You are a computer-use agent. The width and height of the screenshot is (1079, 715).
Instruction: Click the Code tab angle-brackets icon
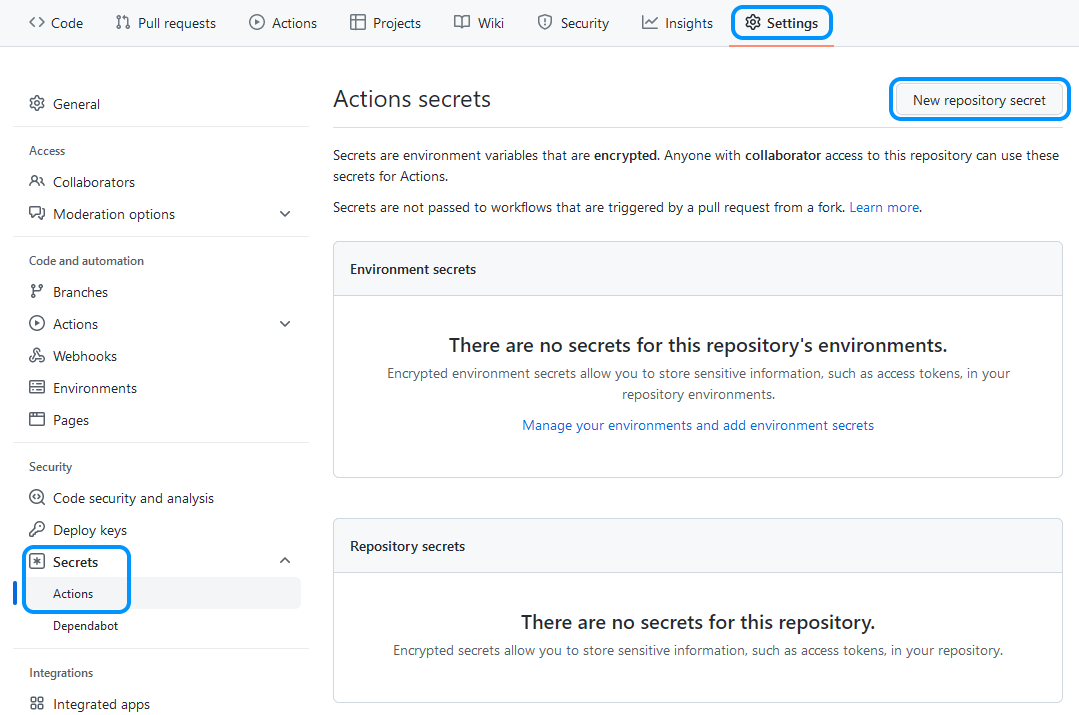pyautogui.click(x=36, y=23)
